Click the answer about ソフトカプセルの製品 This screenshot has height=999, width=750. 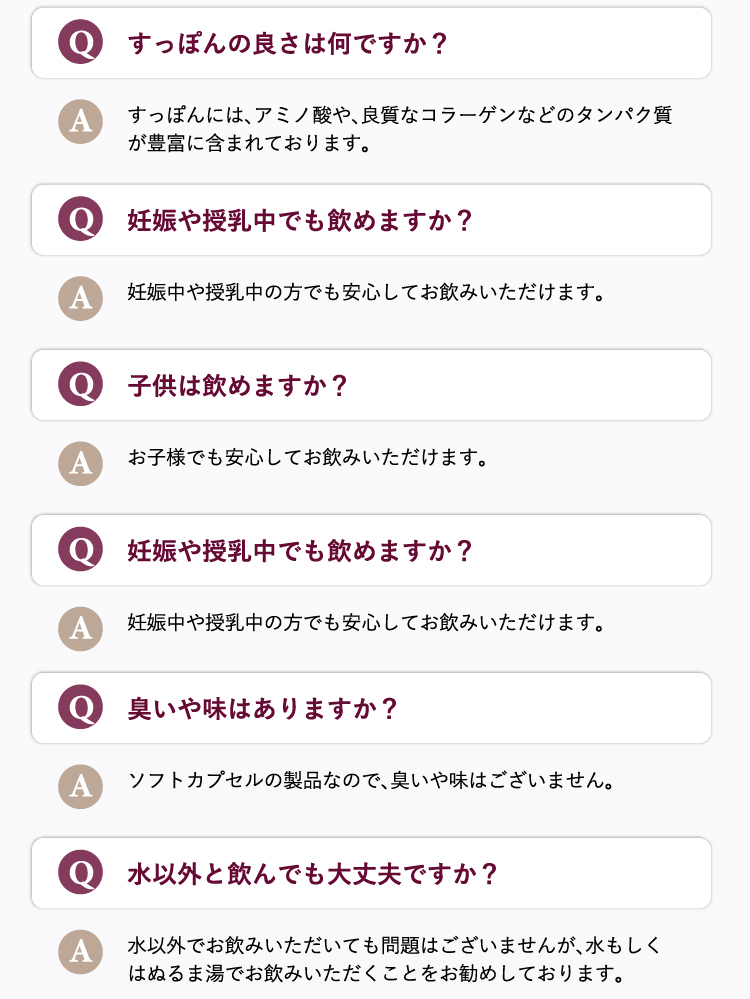click(x=371, y=780)
